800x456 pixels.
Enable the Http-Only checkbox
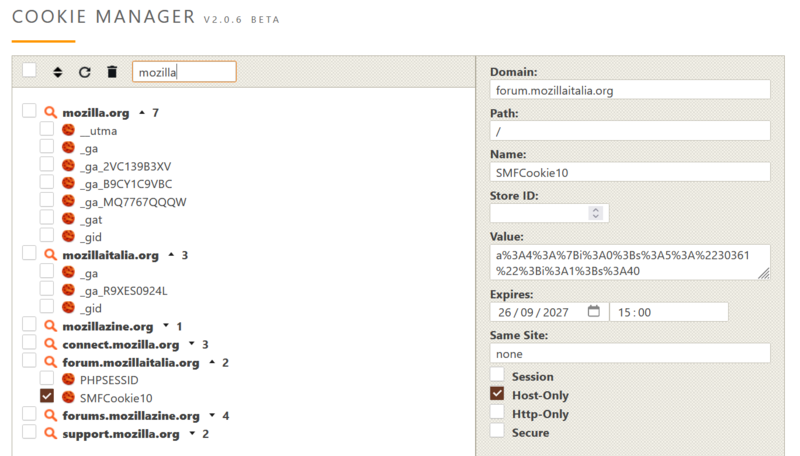coord(497,412)
